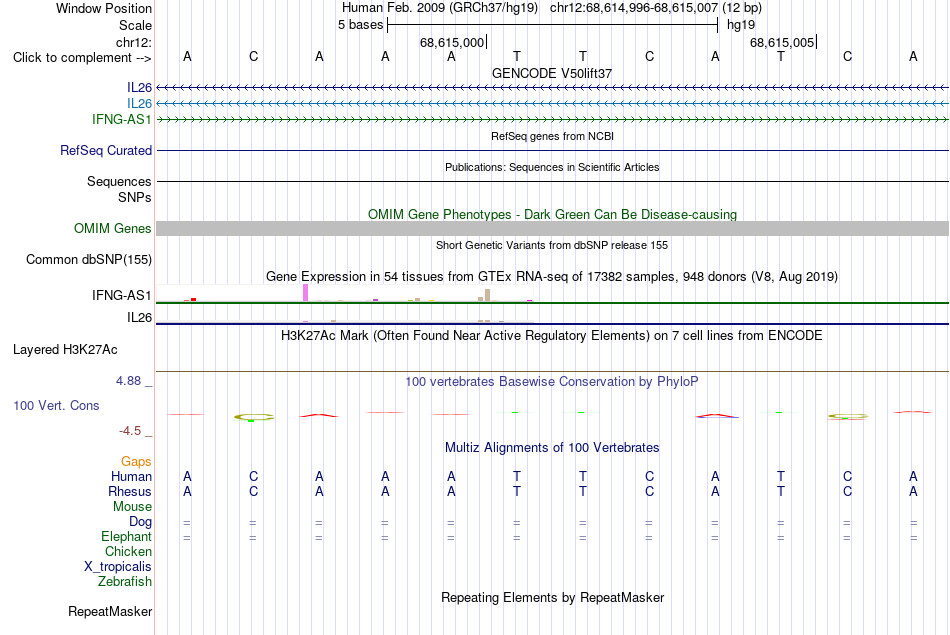Click the Common dbSNP(155) label
Viewport: 950px width, 635px height.
coord(89,259)
